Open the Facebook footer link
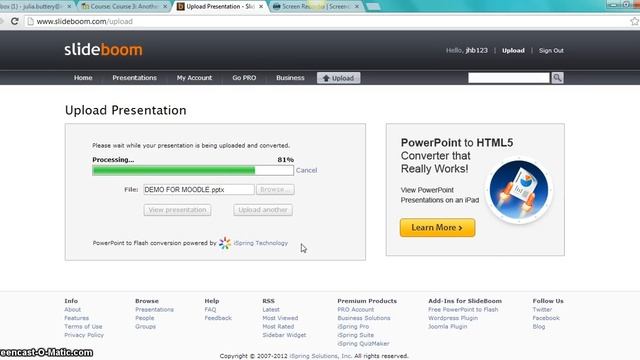The image size is (640, 360). click(x=546, y=318)
